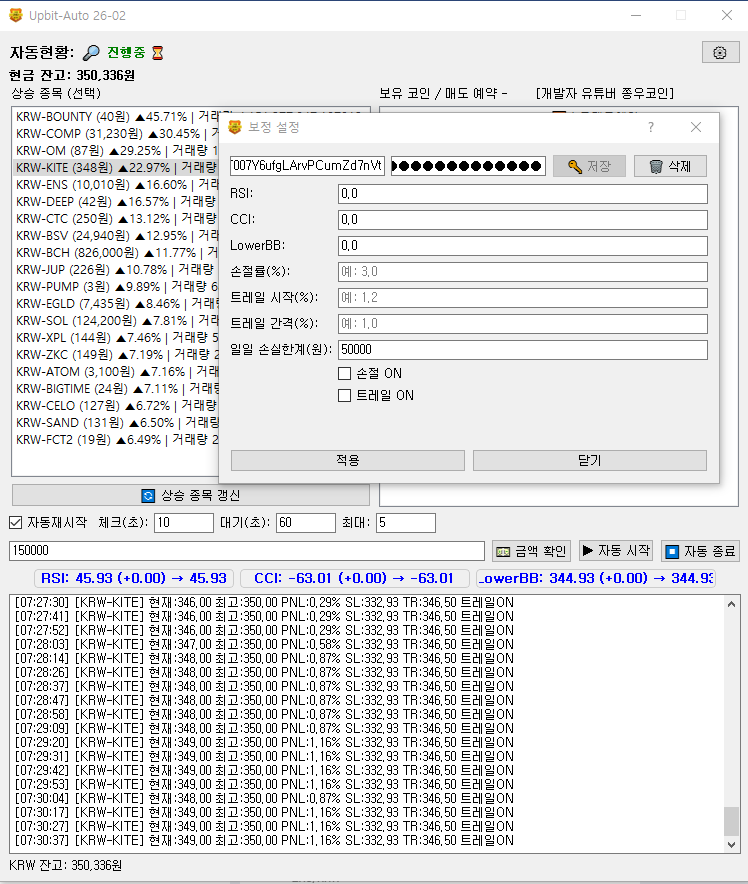Close the correction settings dialog via 닫기

click(x=589, y=460)
